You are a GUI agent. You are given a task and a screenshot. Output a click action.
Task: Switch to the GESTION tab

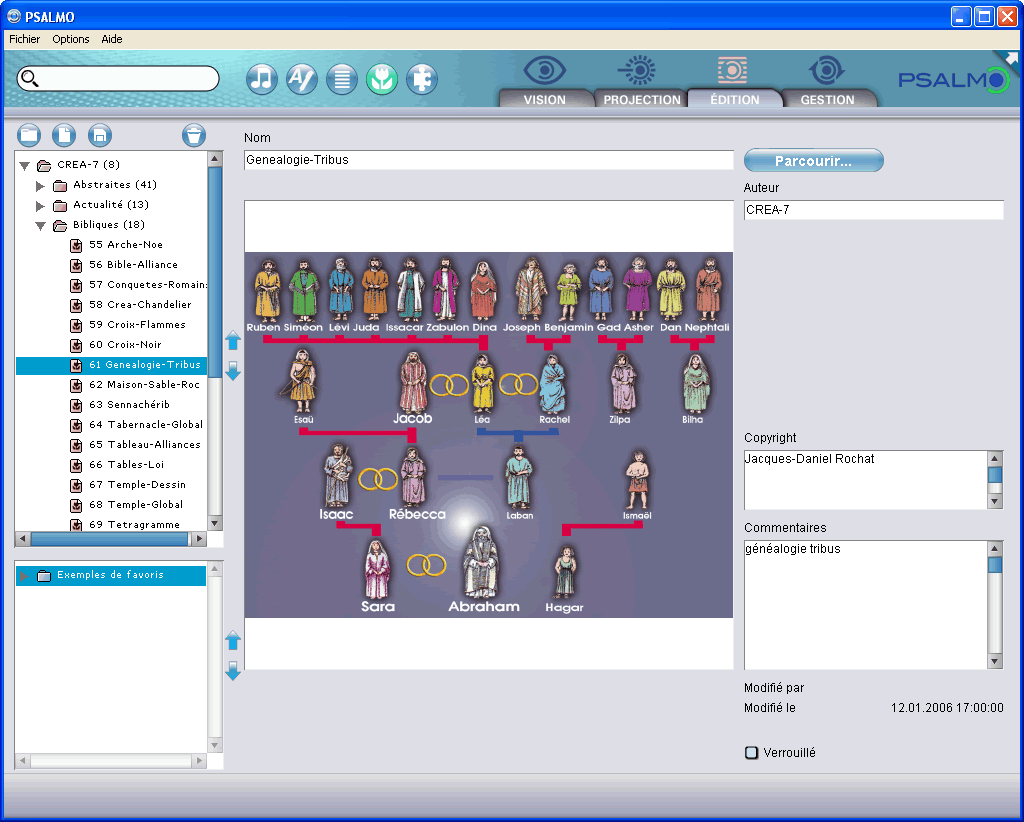click(827, 99)
